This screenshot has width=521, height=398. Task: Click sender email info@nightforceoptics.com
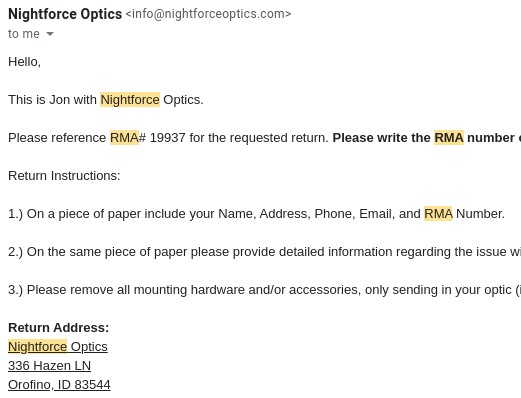click(208, 14)
